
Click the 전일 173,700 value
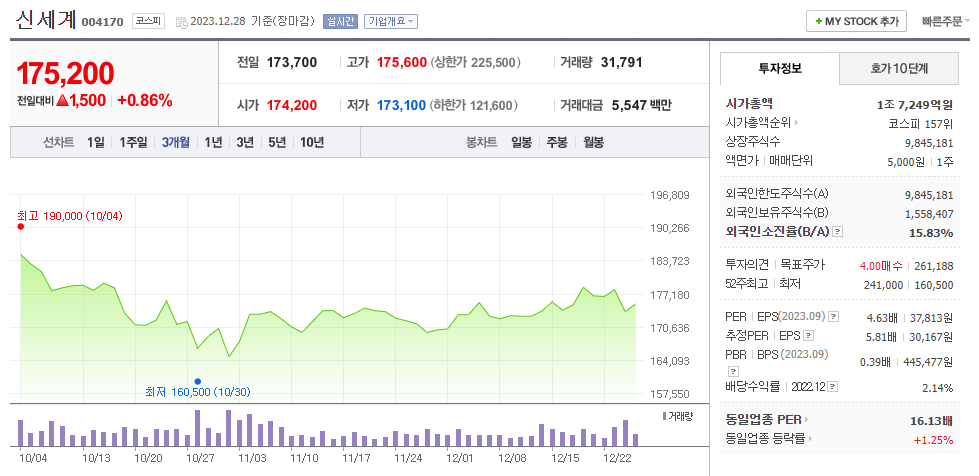(x=292, y=62)
